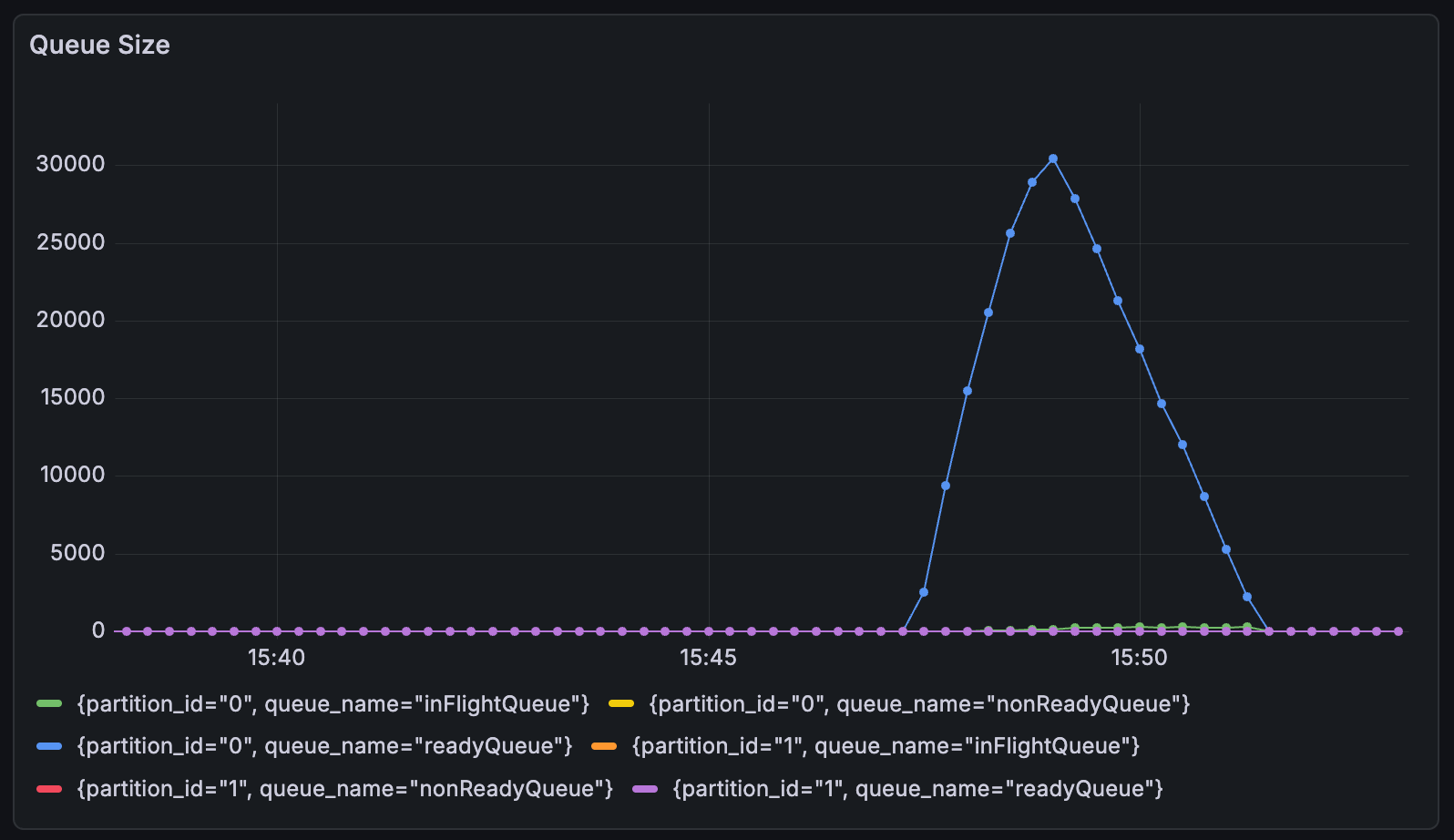Screen dimensions: 1454x840
Task: Click first non-zero blue point on rising slope
Action: pos(924,592)
